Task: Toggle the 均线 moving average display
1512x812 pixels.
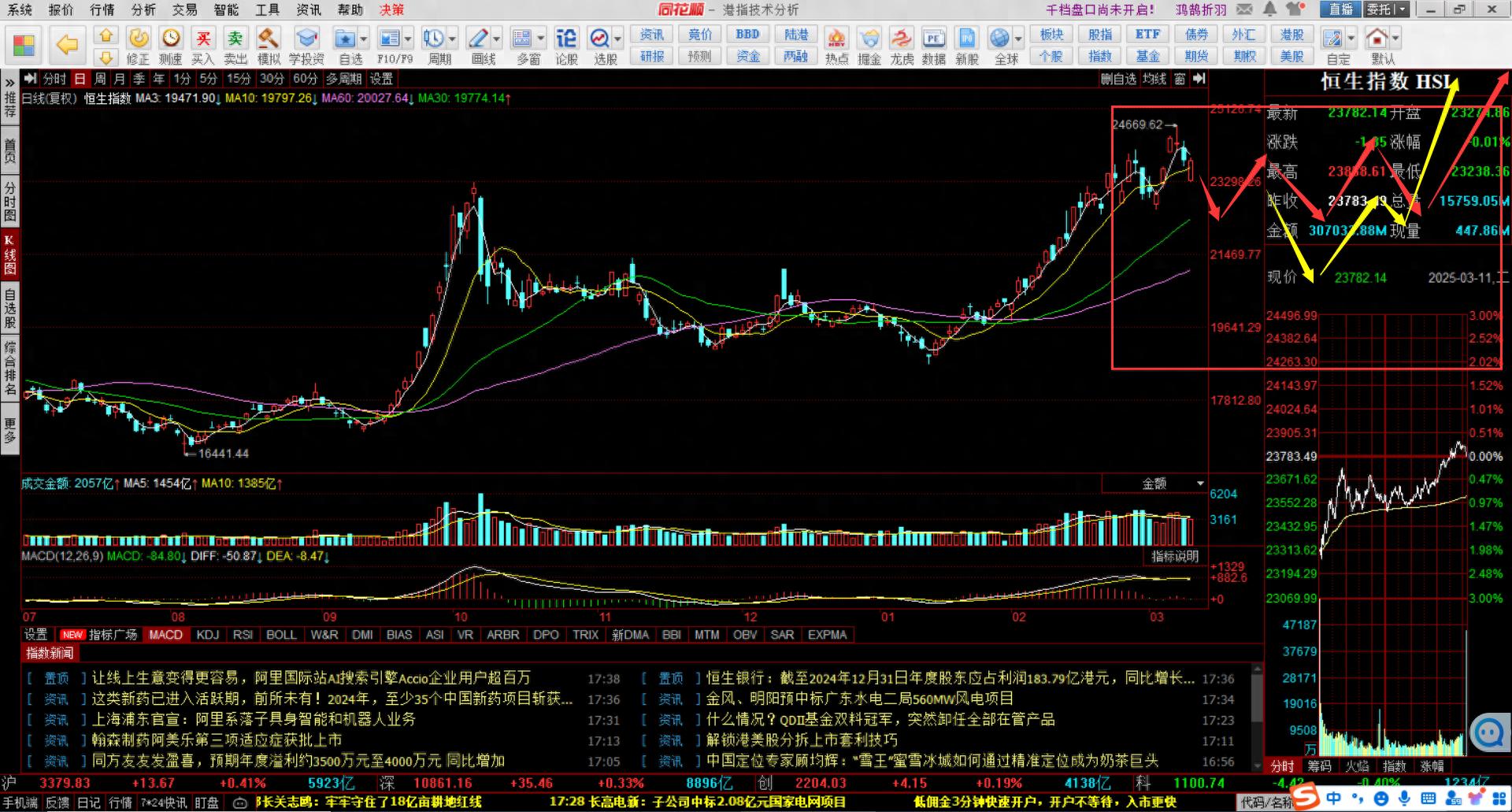Action: click(1154, 79)
